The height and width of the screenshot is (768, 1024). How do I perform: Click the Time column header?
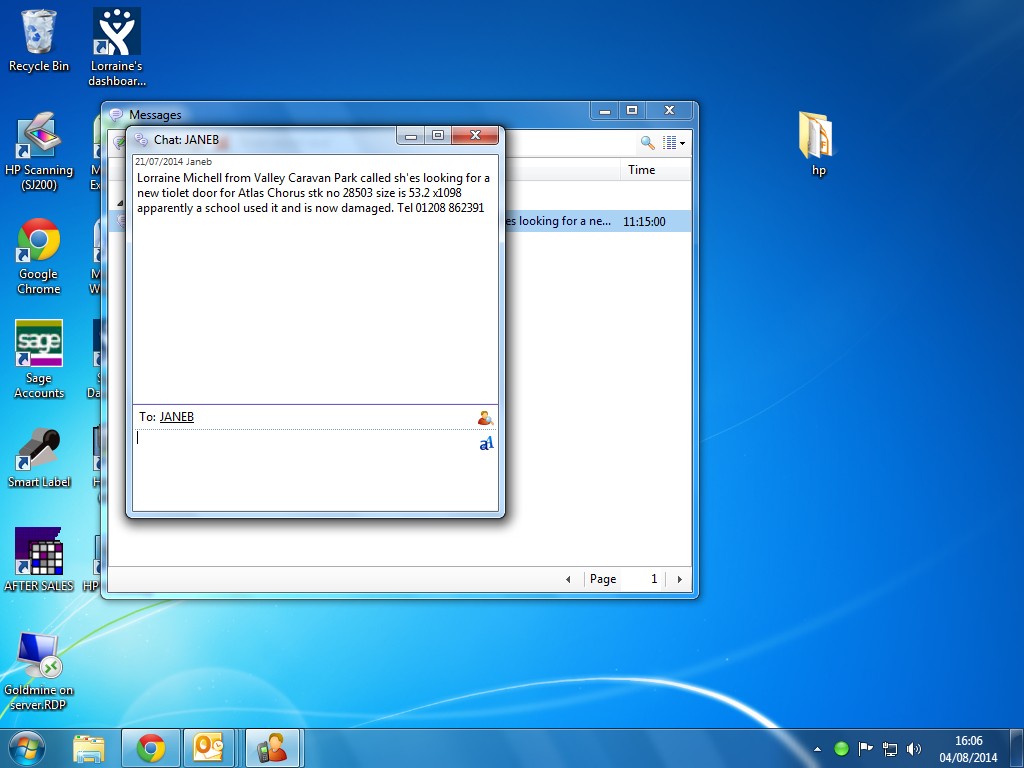(642, 170)
